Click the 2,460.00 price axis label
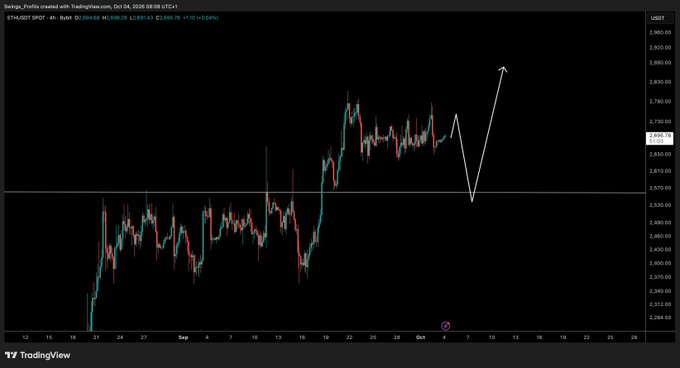680x368 pixels. click(660, 236)
